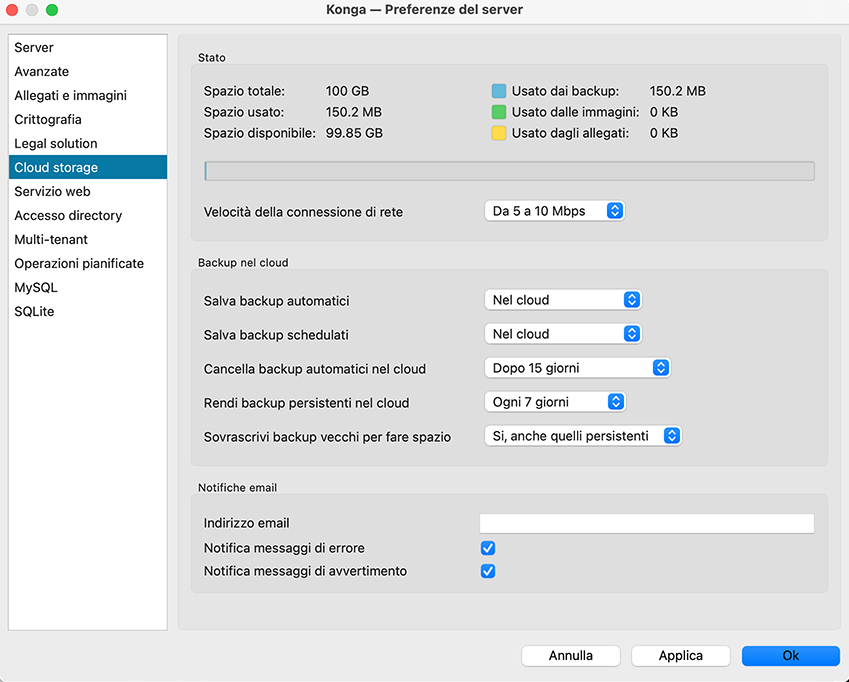Viewport: 849px width, 682px height.
Task: Click the Annulla button
Action: (x=570, y=656)
